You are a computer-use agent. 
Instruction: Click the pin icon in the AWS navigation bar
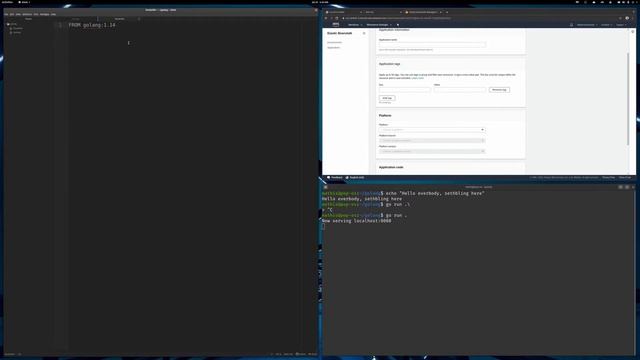pos(398,25)
